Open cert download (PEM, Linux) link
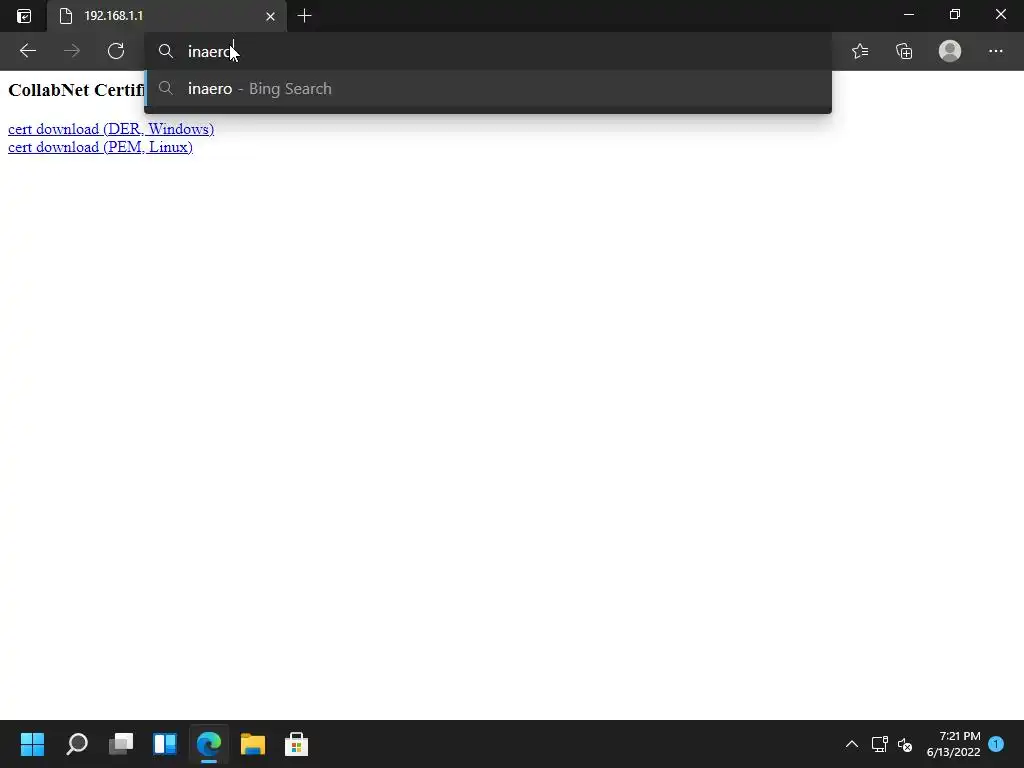 point(100,147)
